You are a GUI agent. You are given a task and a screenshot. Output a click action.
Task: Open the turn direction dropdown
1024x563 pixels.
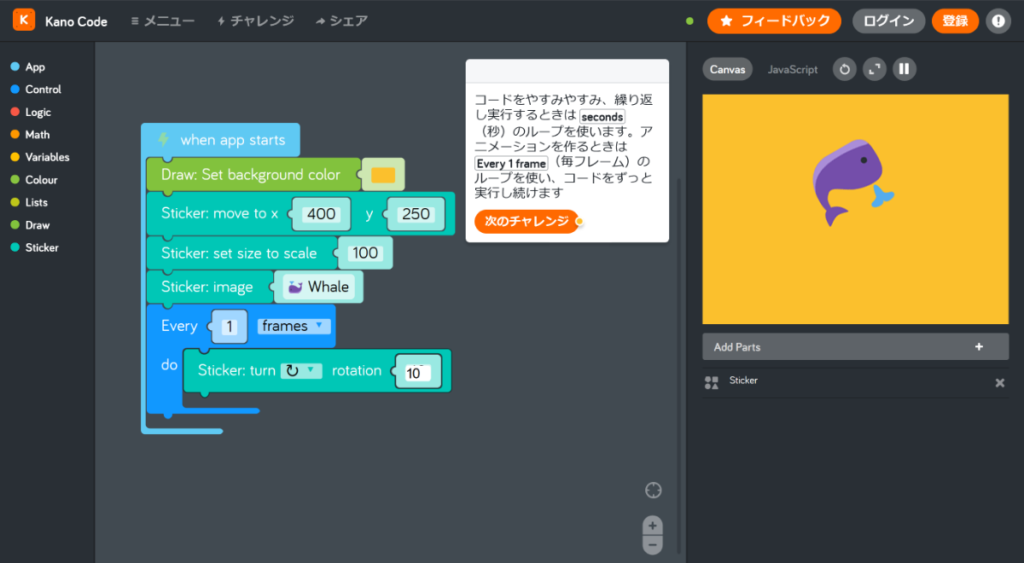[301, 371]
